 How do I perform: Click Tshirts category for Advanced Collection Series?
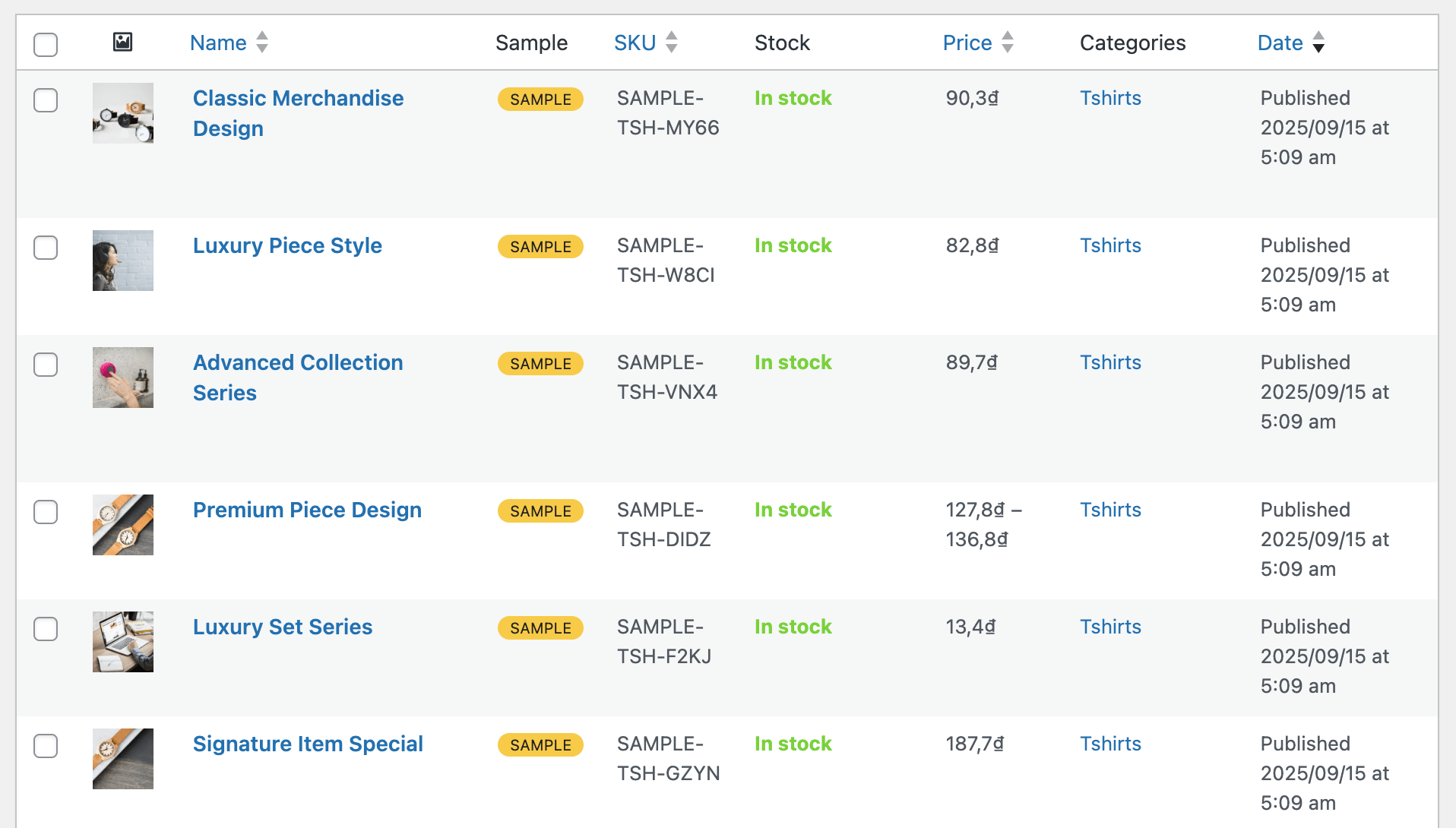click(x=1110, y=362)
